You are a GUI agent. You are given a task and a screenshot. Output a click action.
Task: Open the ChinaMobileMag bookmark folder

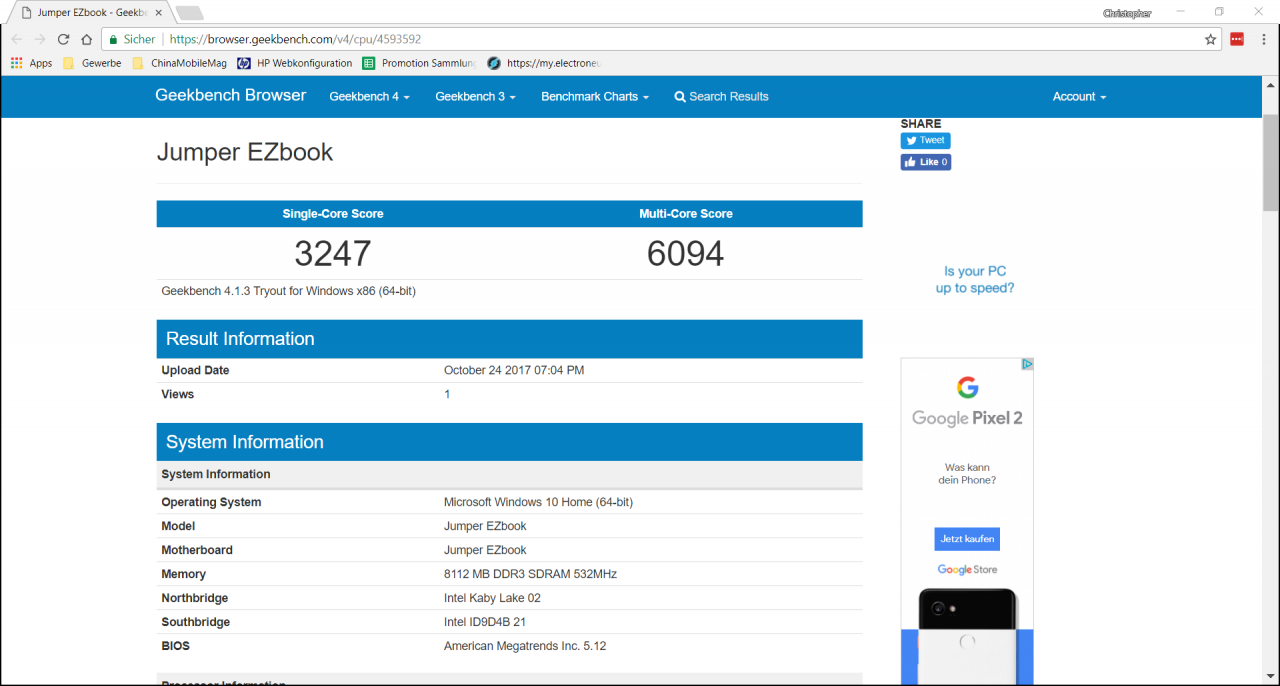coord(179,63)
